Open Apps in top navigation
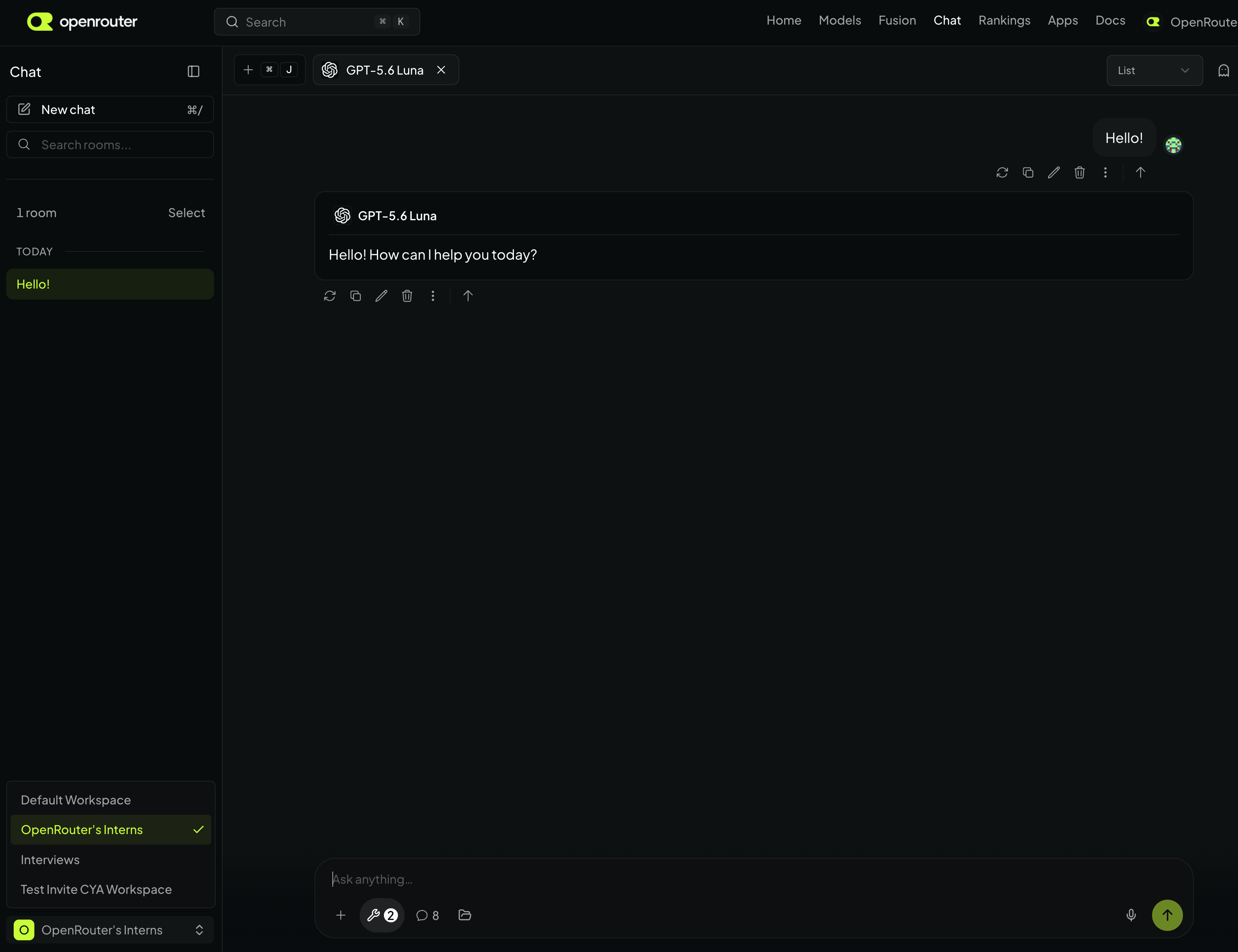Image resolution: width=1238 pixels, height=952 pixels. 1062,20
